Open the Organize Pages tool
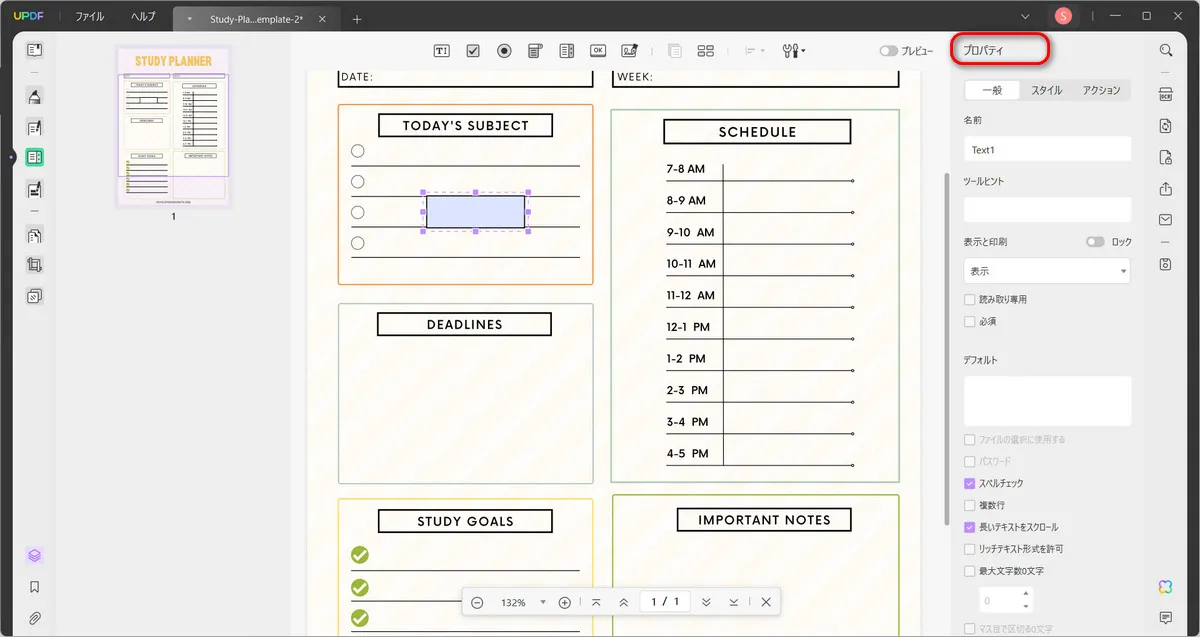The image size is (1200, 637). (35, 235)
